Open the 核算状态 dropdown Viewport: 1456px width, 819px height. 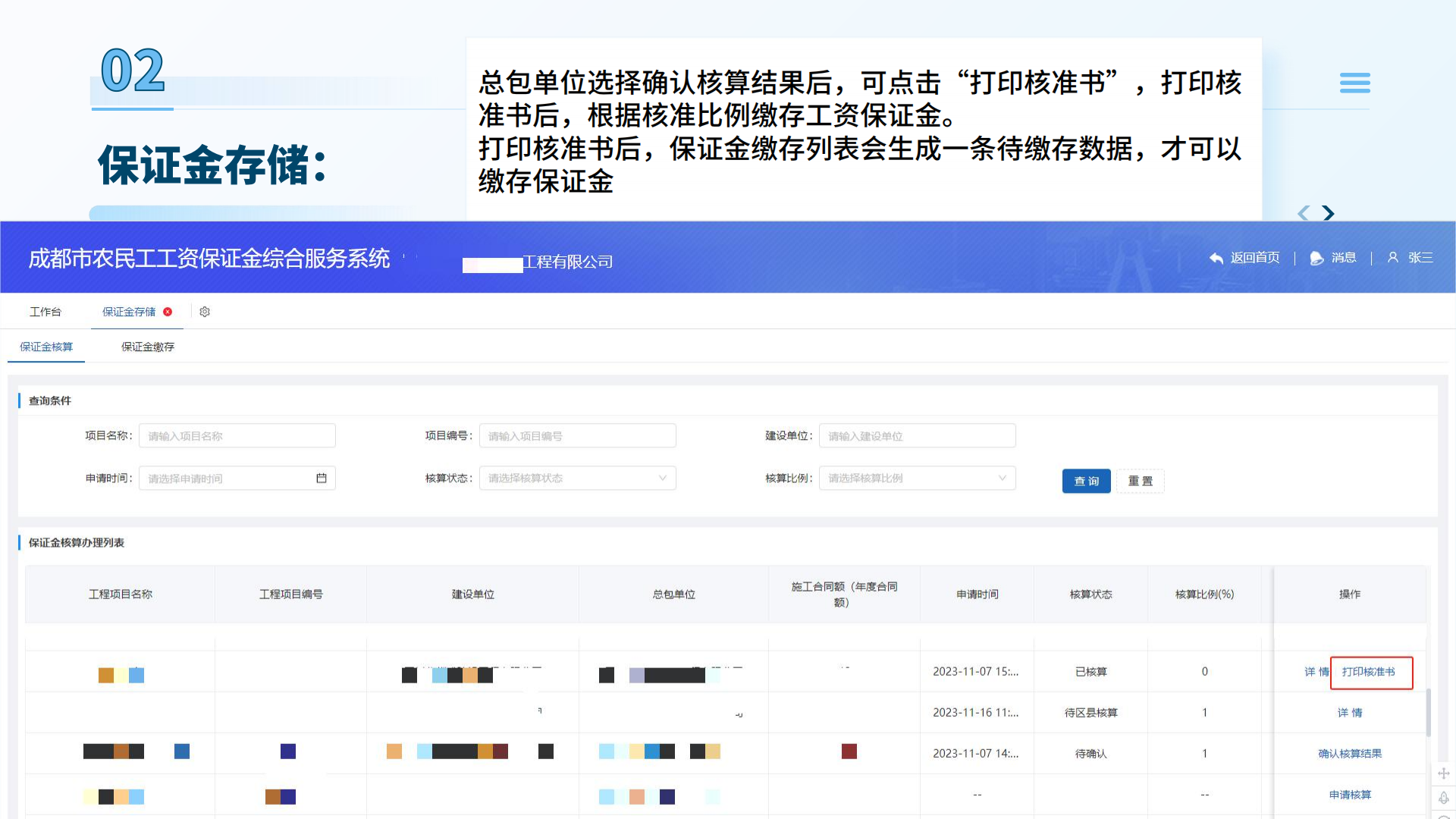coord(577,478)
